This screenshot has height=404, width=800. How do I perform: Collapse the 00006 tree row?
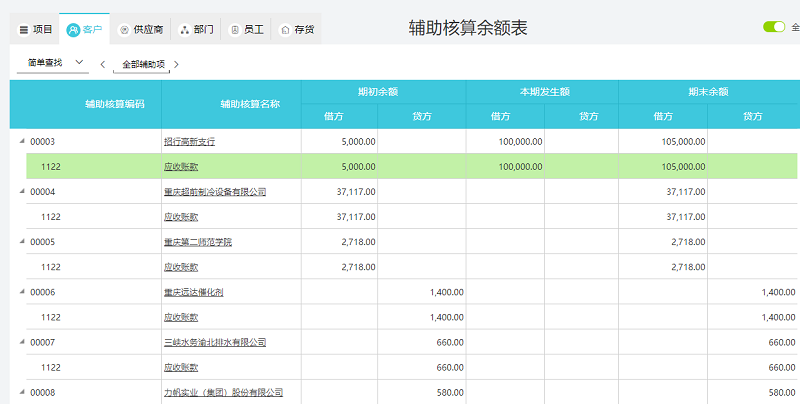pos(22,292)
